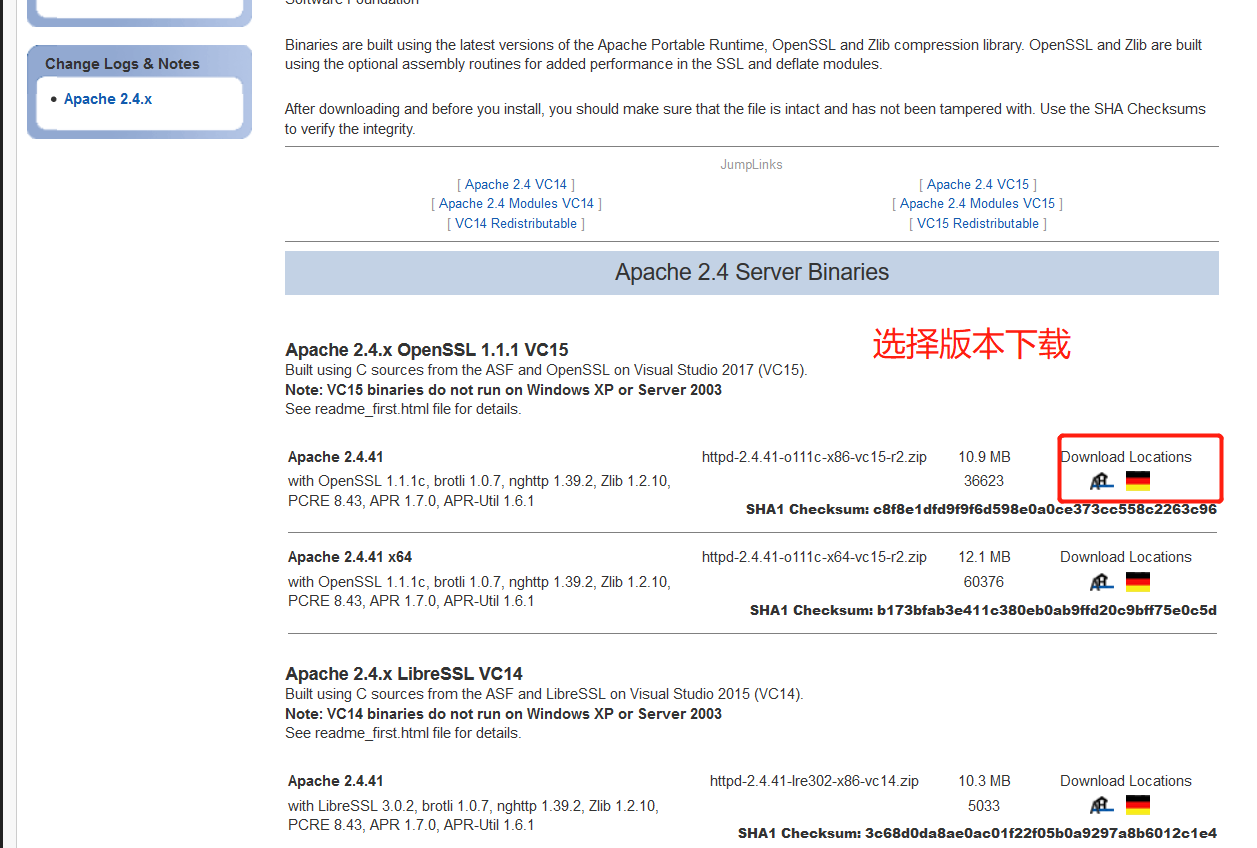1257x848 pixels.
Task: Click German flag mirror for httpd-2.4.41-o111c-x86-vc15-r2.zip
Action: coord(1137,481)
